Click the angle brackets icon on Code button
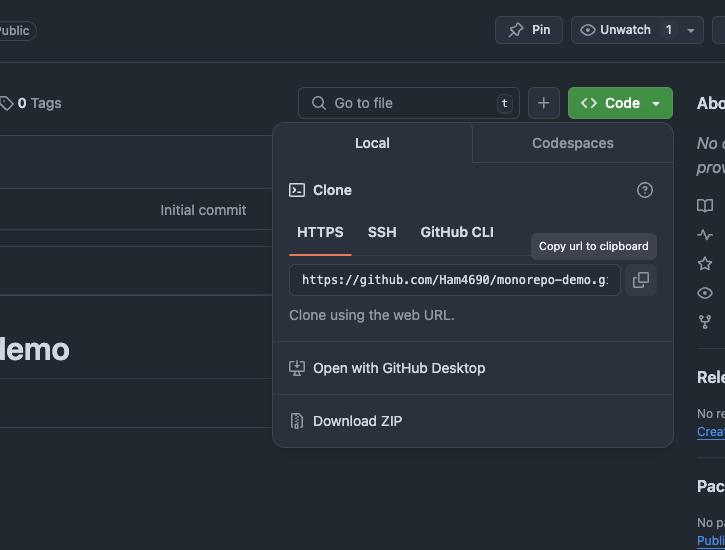The height and width of the screenshot is (550, 725). [589, 103]
